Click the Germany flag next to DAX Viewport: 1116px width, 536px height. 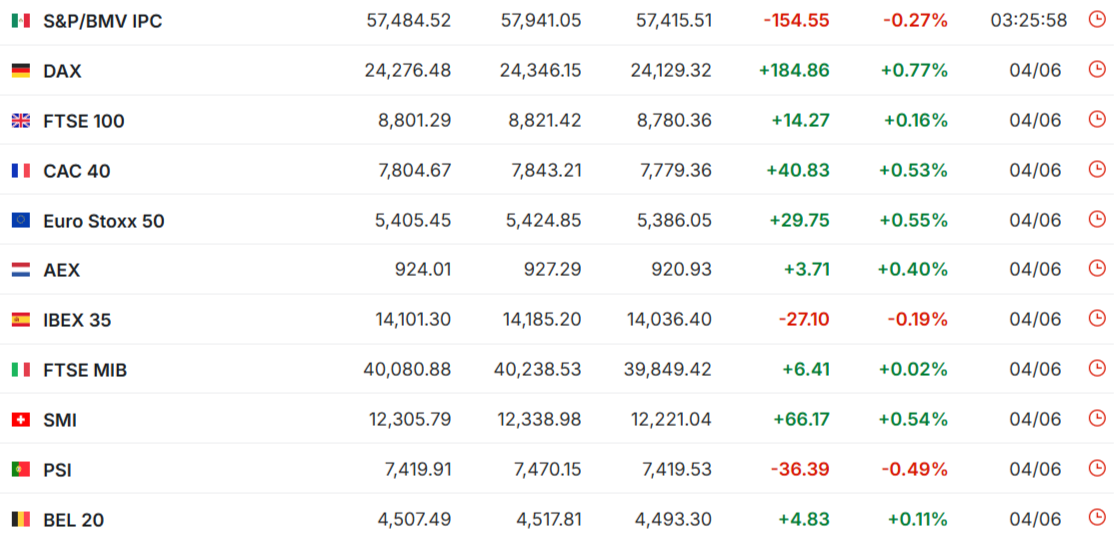tap(21, 70)
